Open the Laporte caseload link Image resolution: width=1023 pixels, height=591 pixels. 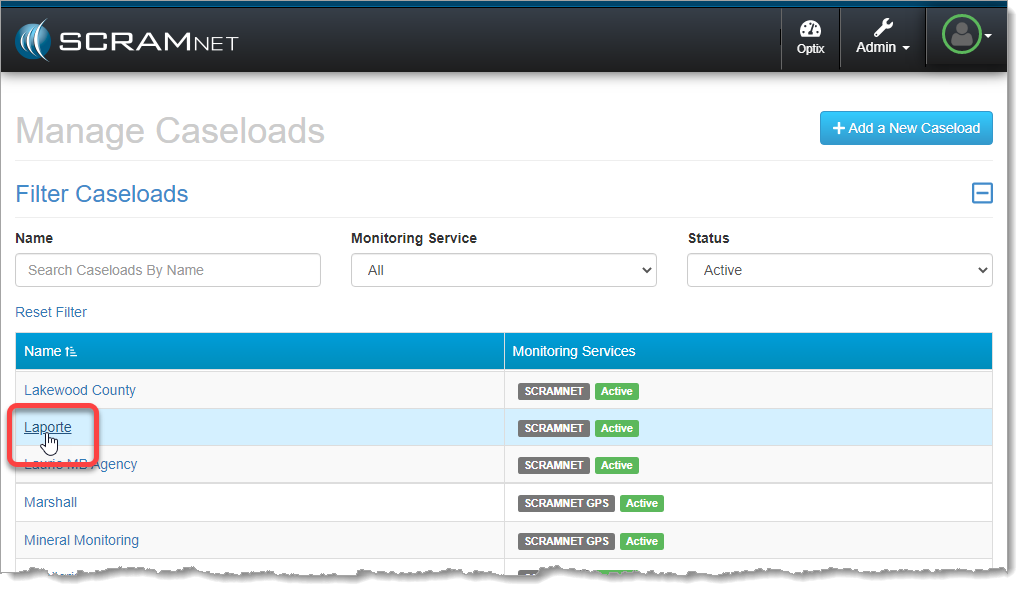[x=47, y=427]
